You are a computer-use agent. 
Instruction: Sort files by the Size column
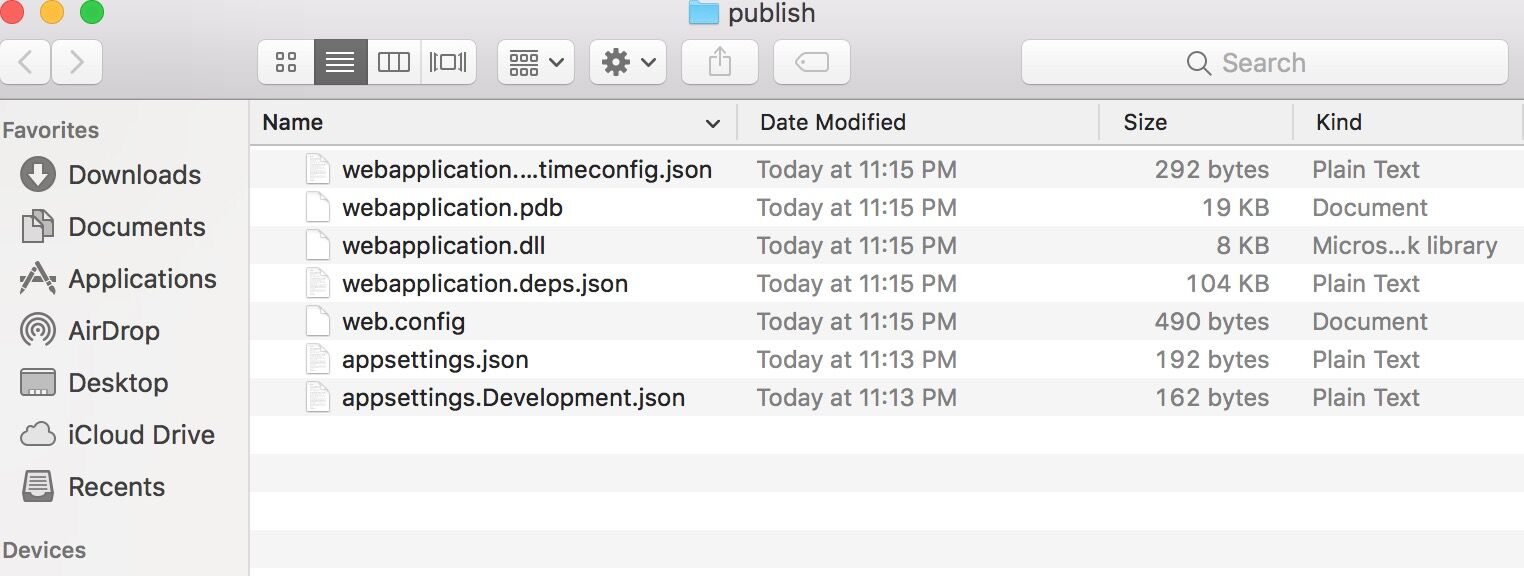(x=1144, y=122)
